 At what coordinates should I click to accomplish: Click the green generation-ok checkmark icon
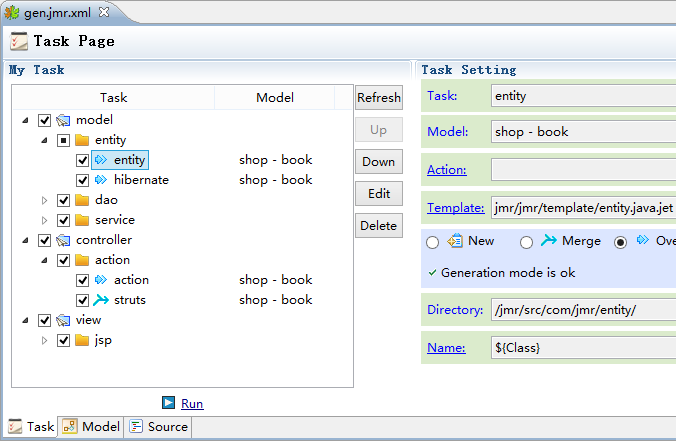click(432, 272)
